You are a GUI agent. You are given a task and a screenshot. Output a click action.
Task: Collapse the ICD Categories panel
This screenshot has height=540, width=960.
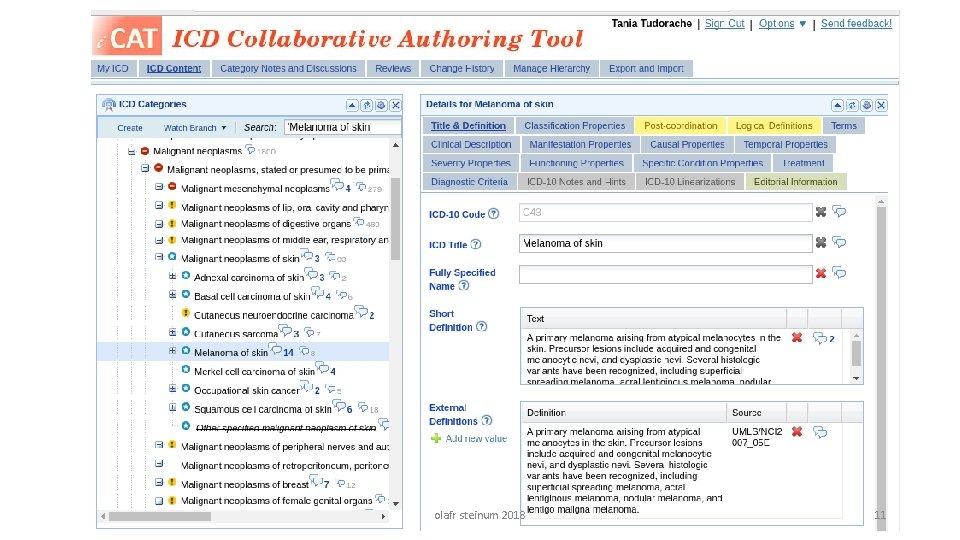(x=352, y=105)
